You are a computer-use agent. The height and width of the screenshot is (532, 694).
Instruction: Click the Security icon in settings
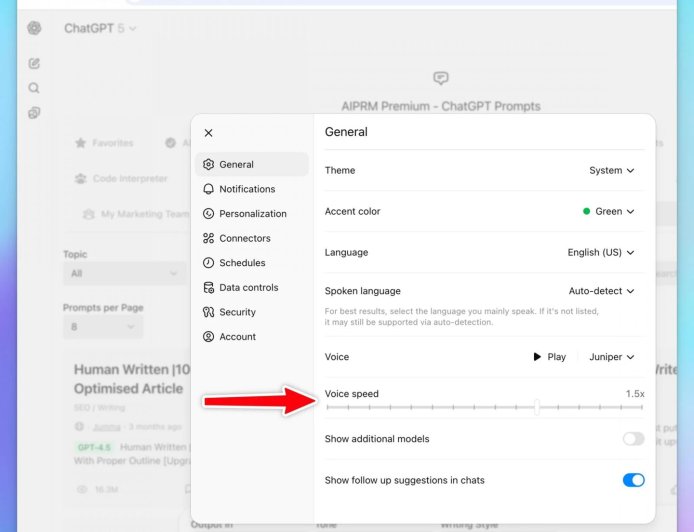209,312
